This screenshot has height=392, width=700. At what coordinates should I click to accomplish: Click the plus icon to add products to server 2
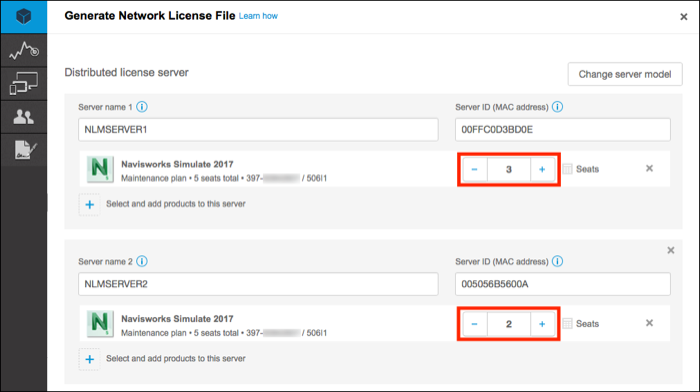point(89,359)
